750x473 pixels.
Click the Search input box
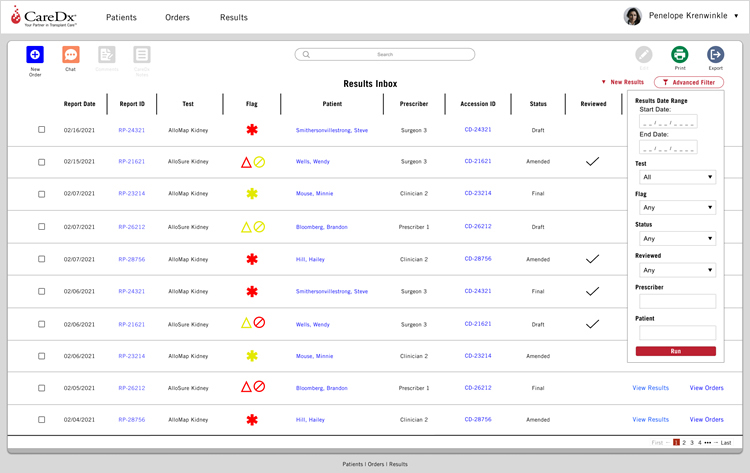(385, 55)
